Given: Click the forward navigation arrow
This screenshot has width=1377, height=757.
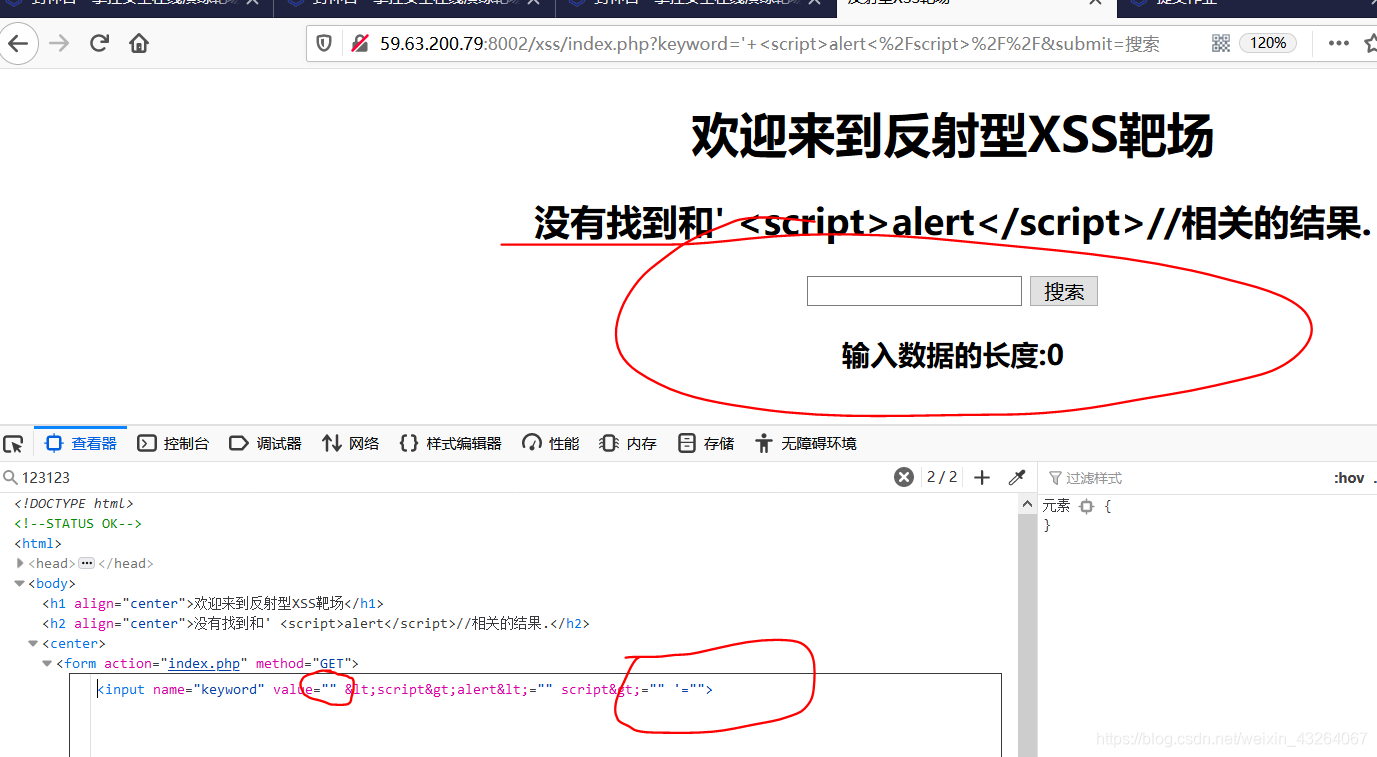Looking at the screenshot, I should tap(59, 43).
